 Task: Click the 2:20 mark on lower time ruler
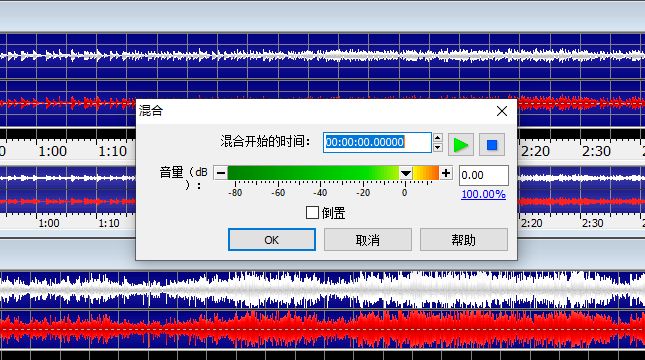(x=531, y=223)
